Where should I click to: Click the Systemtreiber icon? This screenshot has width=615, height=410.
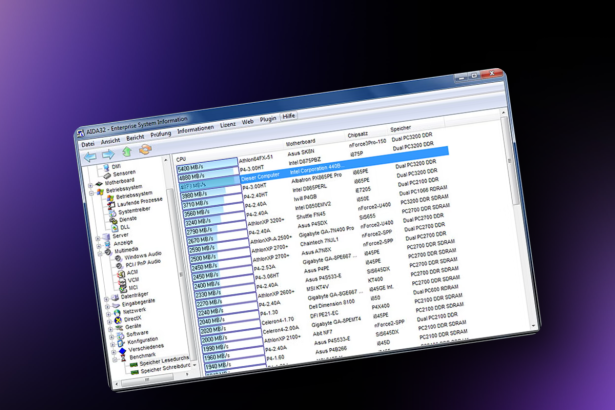[113, 213]
